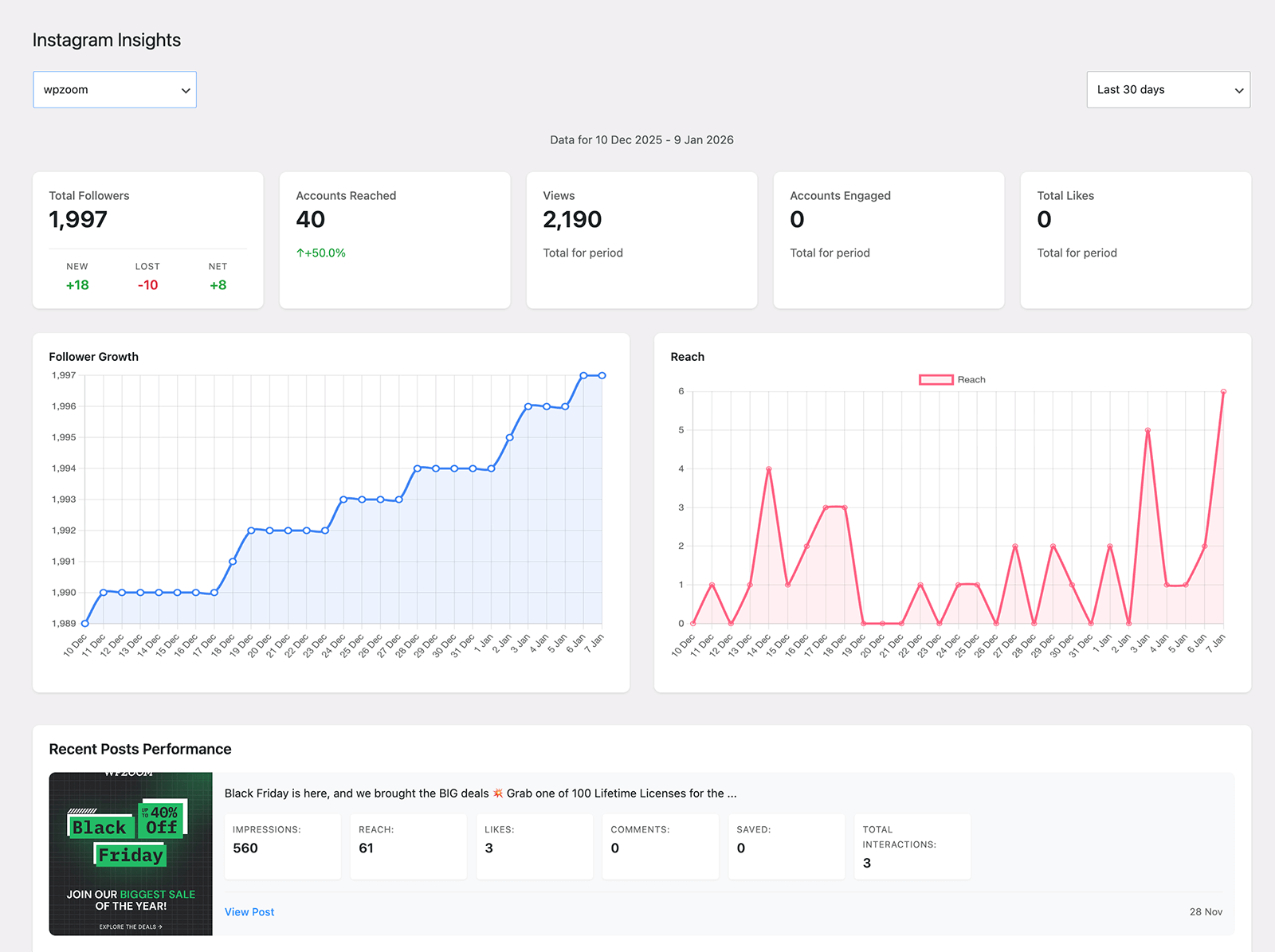Viewport: 1275px width, 952px height.
Task: Click the Views total card
Action: click(641, 240)
